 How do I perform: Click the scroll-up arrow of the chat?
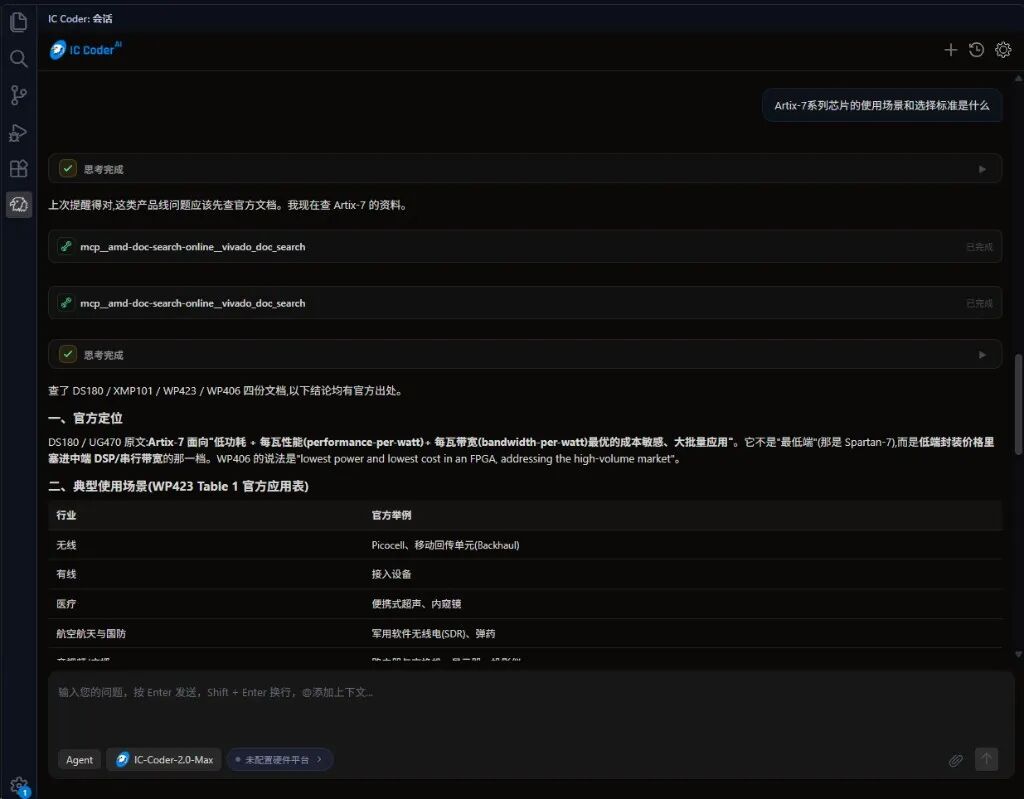click(x=1018, y=78)
